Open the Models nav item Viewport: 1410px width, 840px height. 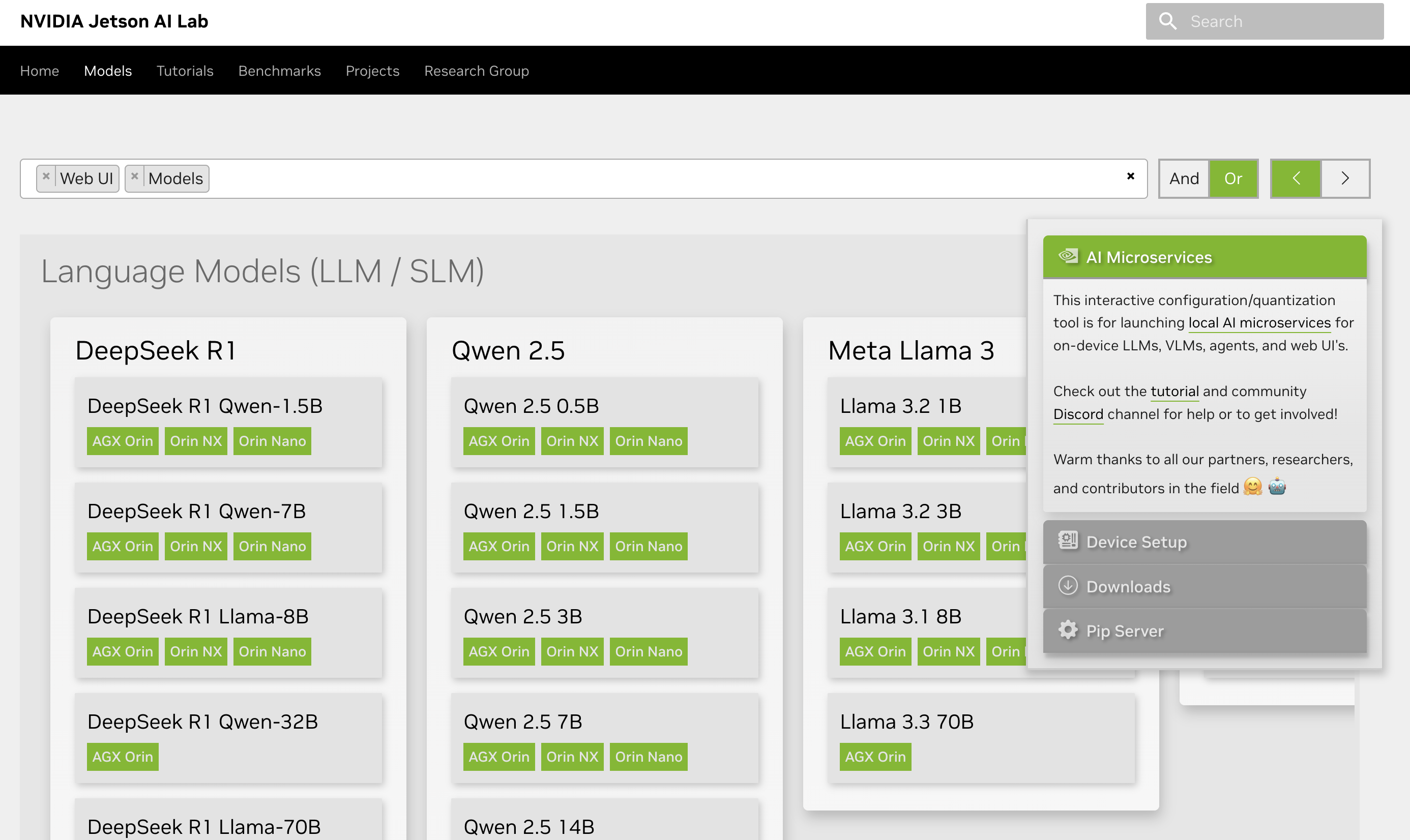point(108,71)
